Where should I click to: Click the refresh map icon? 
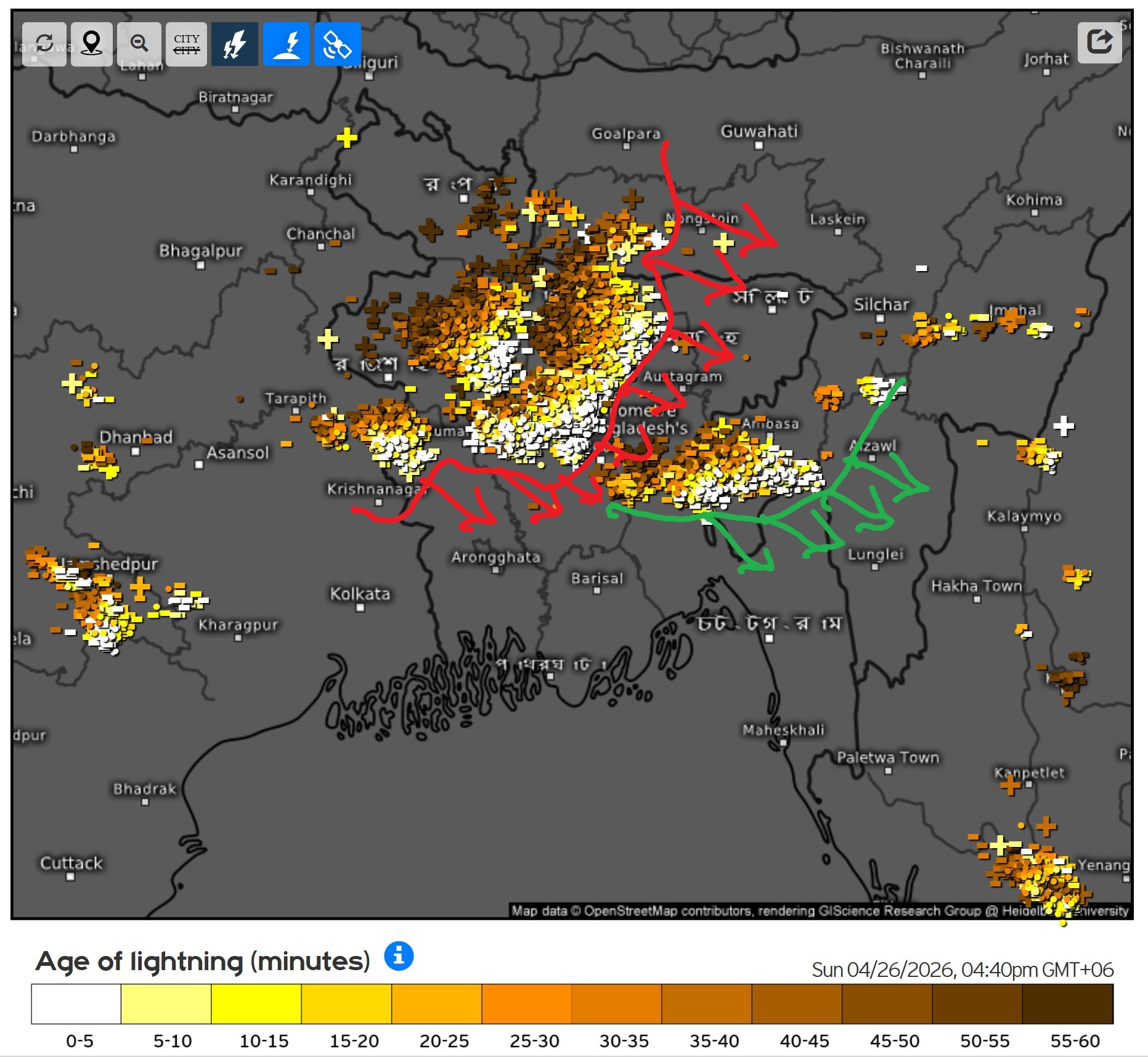44,44
